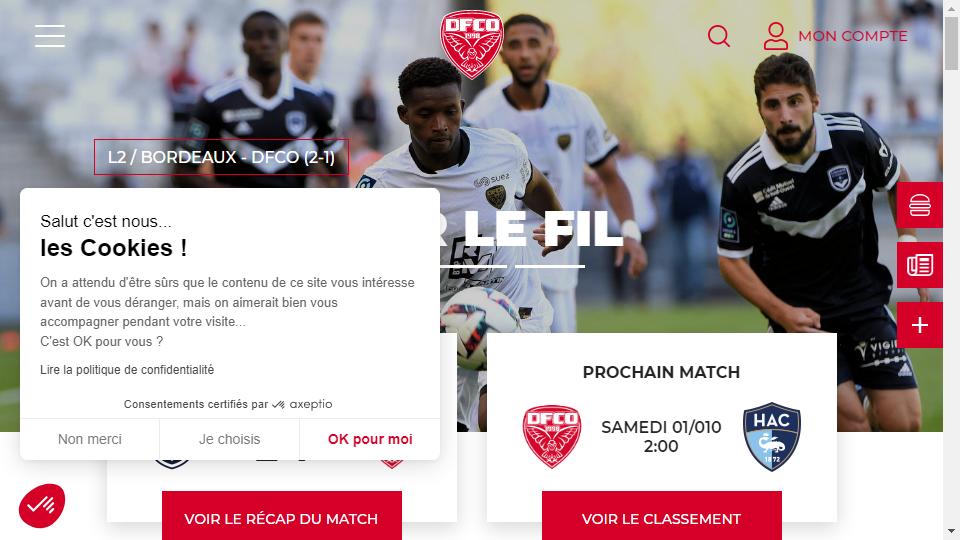Open the burger food sidebar icon

pyautogui.click(x=920, y=205)
